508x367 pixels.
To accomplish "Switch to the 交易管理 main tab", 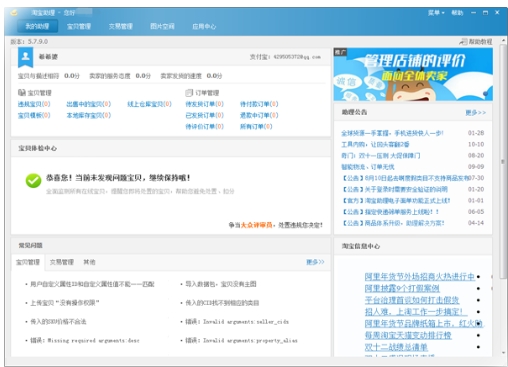I will pos(121,26).
